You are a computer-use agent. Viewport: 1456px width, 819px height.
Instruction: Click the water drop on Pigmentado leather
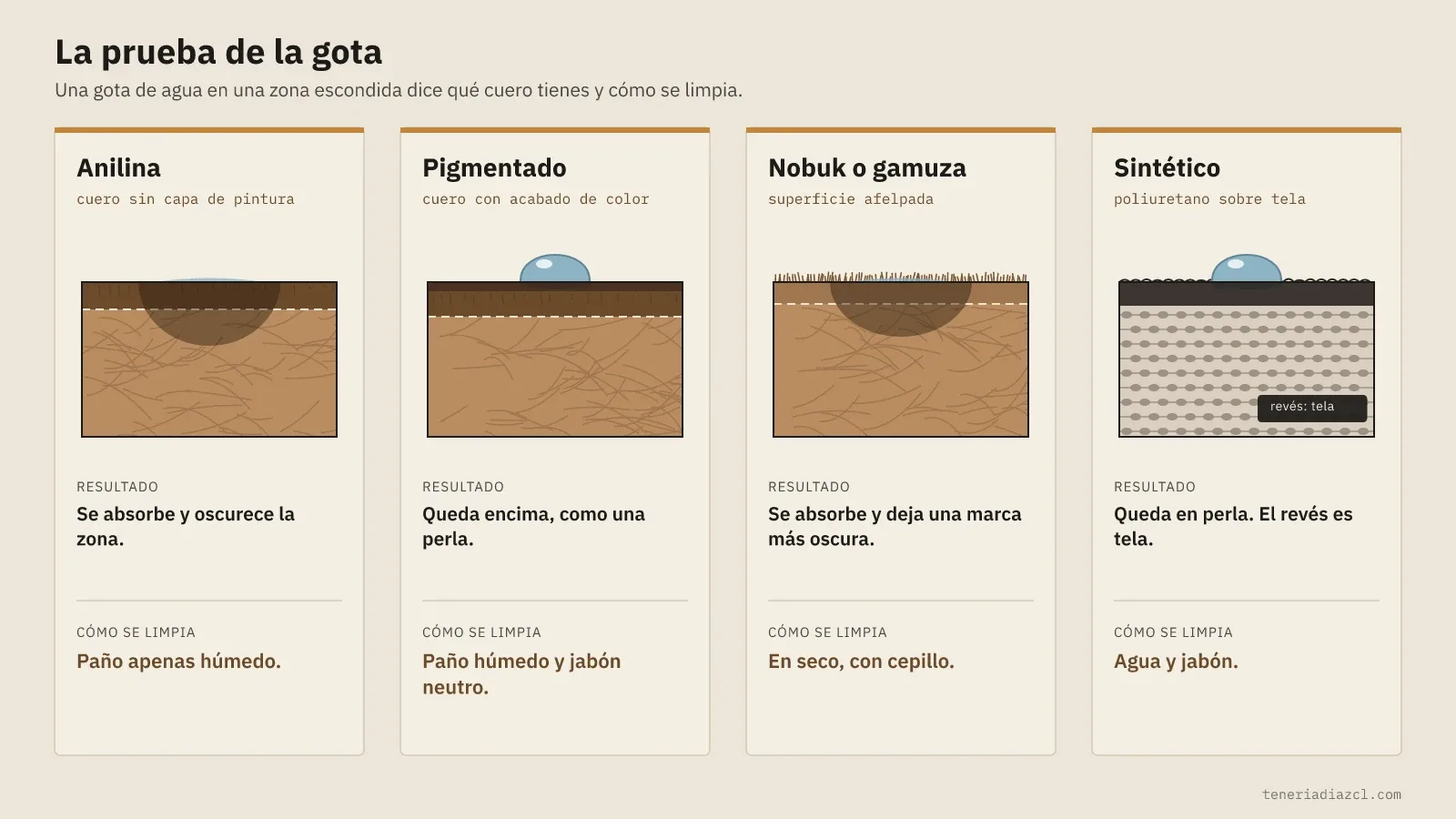click(555, 268)
